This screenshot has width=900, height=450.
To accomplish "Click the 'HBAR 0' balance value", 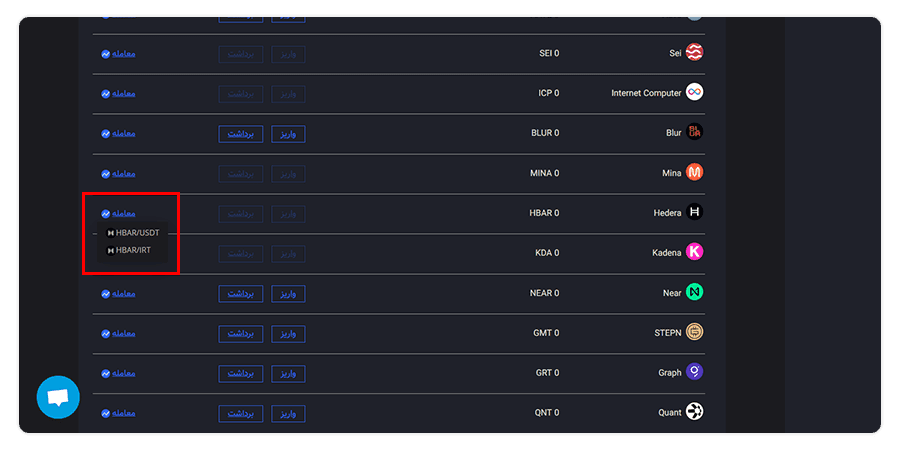I will point(544,213).
